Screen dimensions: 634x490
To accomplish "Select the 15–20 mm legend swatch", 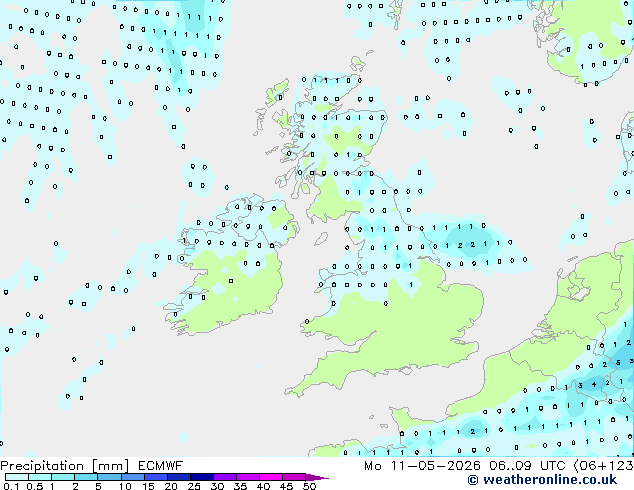I will click(156, 477).
